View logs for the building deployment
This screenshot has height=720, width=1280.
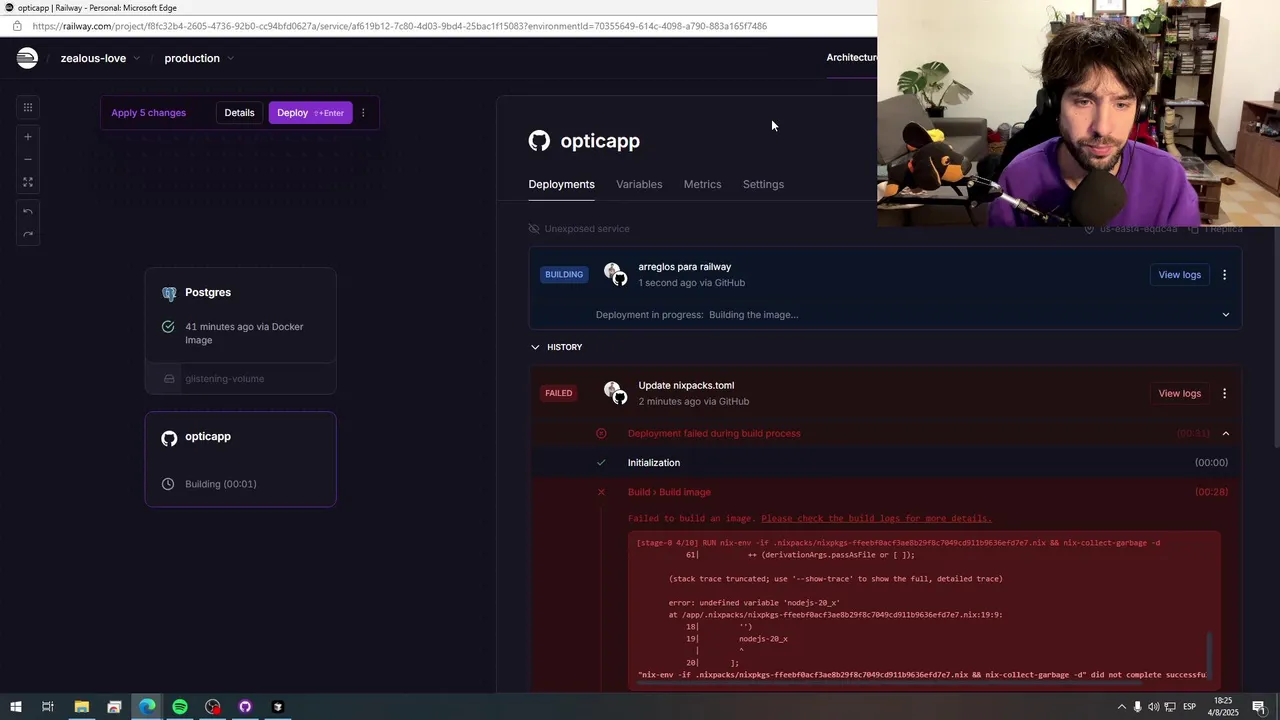1179,275
